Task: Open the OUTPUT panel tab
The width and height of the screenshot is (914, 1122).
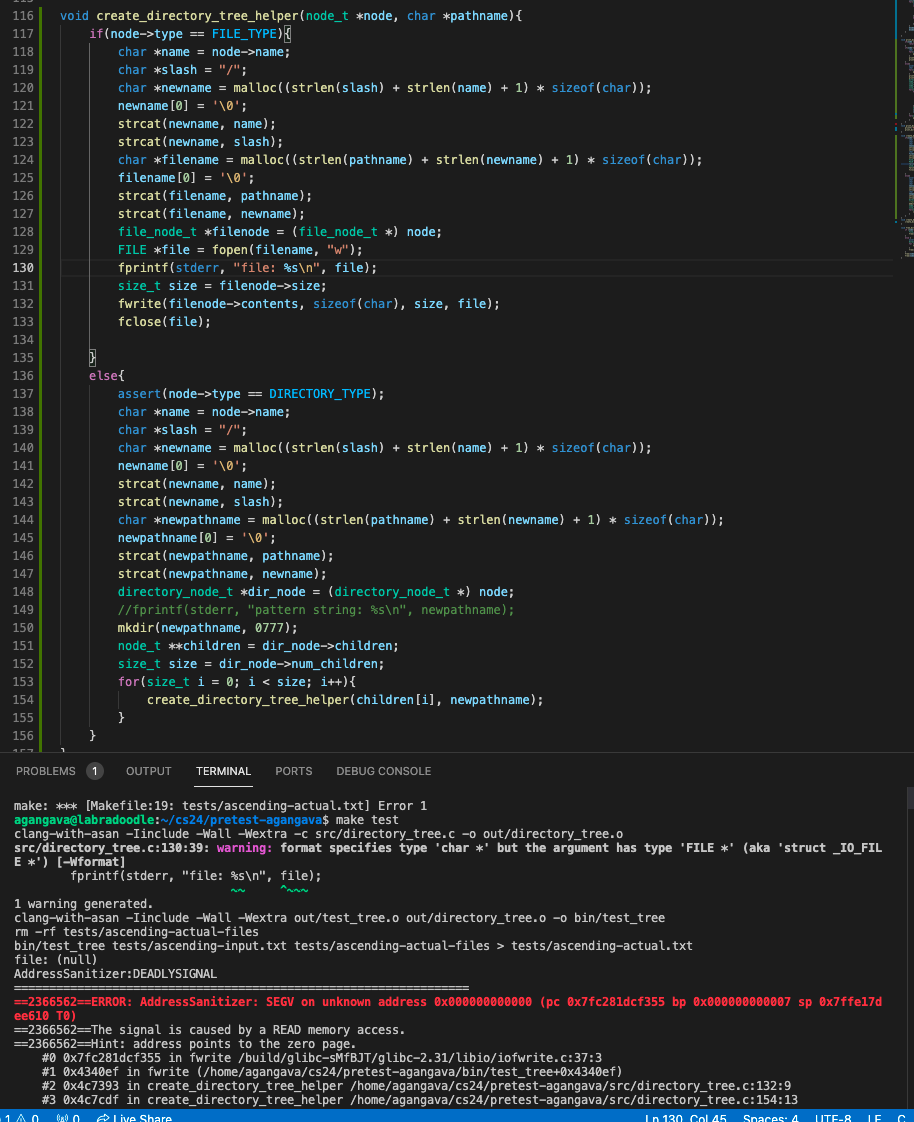Action: point(148,771)
